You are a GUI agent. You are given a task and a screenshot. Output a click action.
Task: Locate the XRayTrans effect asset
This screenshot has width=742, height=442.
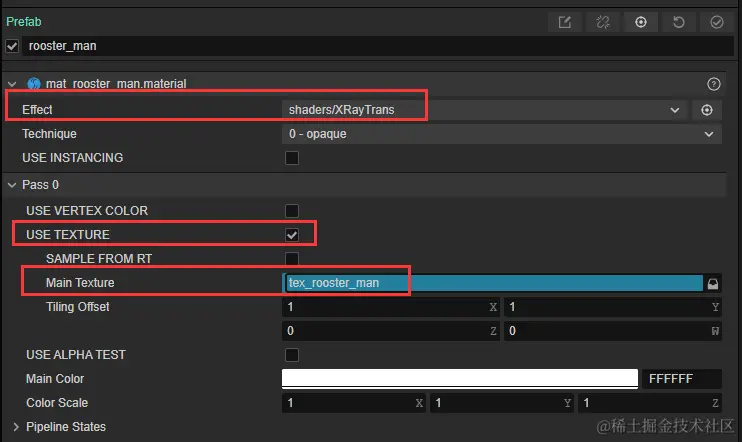pos(707,110)
